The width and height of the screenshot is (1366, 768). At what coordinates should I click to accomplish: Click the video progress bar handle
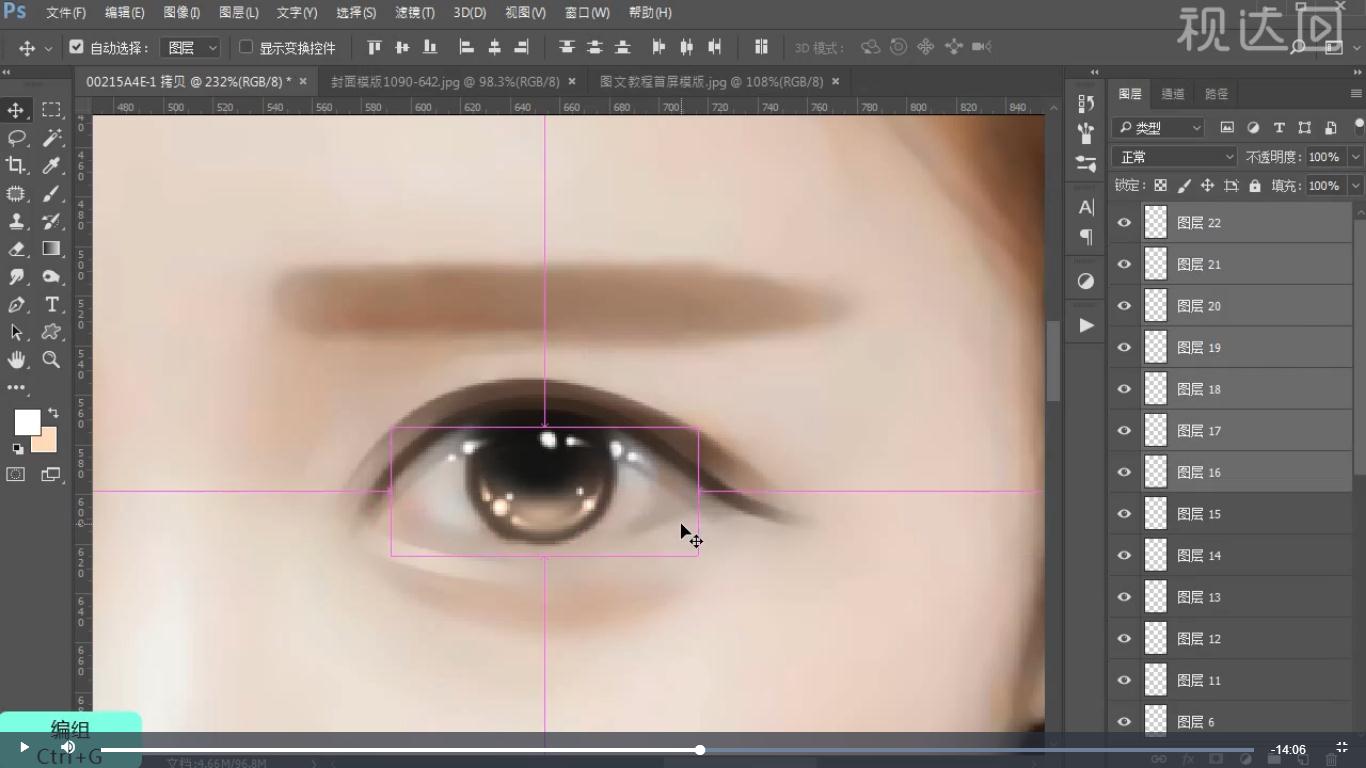[700, 749]
